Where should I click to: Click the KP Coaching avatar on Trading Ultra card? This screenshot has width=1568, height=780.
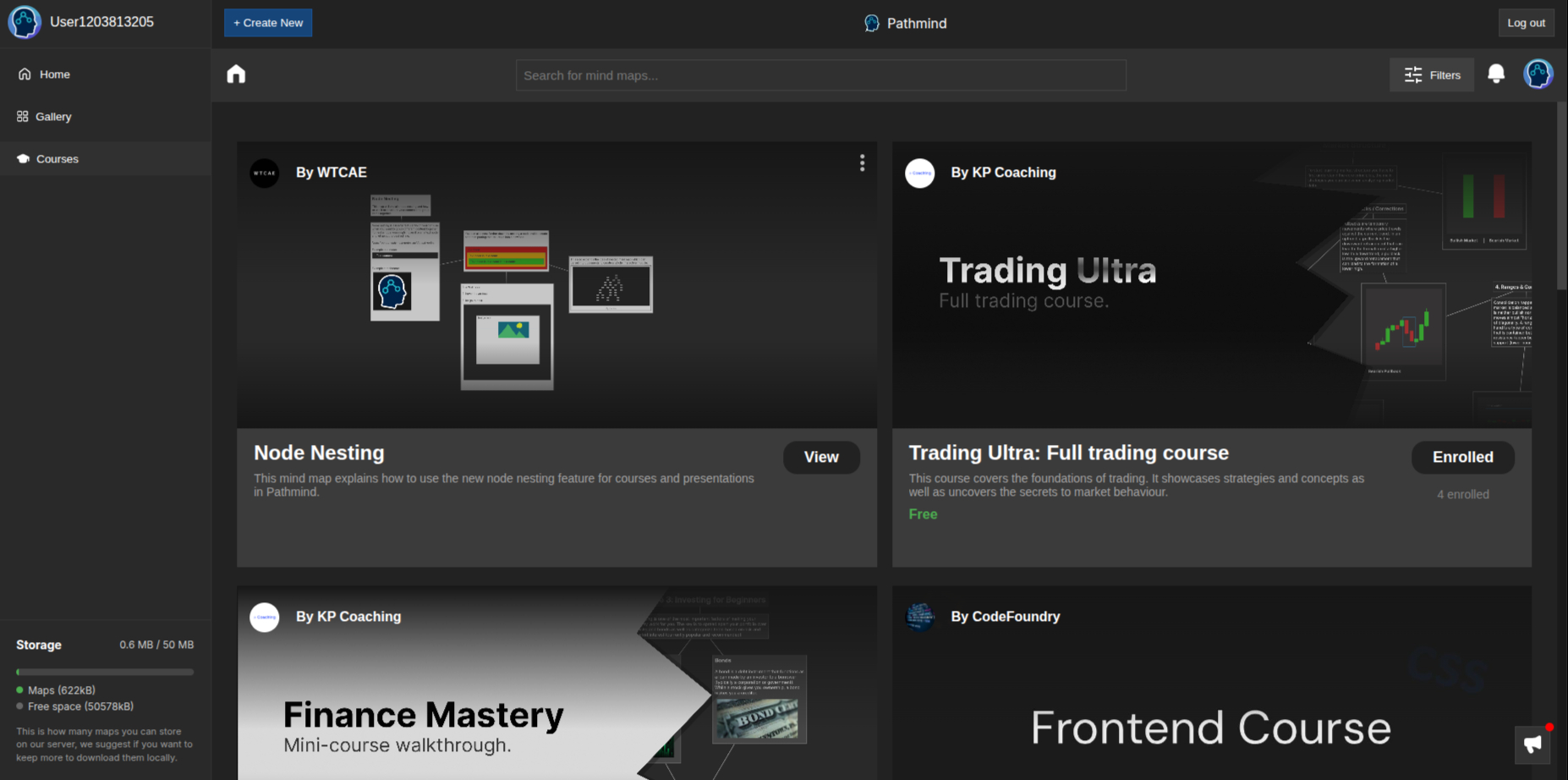919,173
